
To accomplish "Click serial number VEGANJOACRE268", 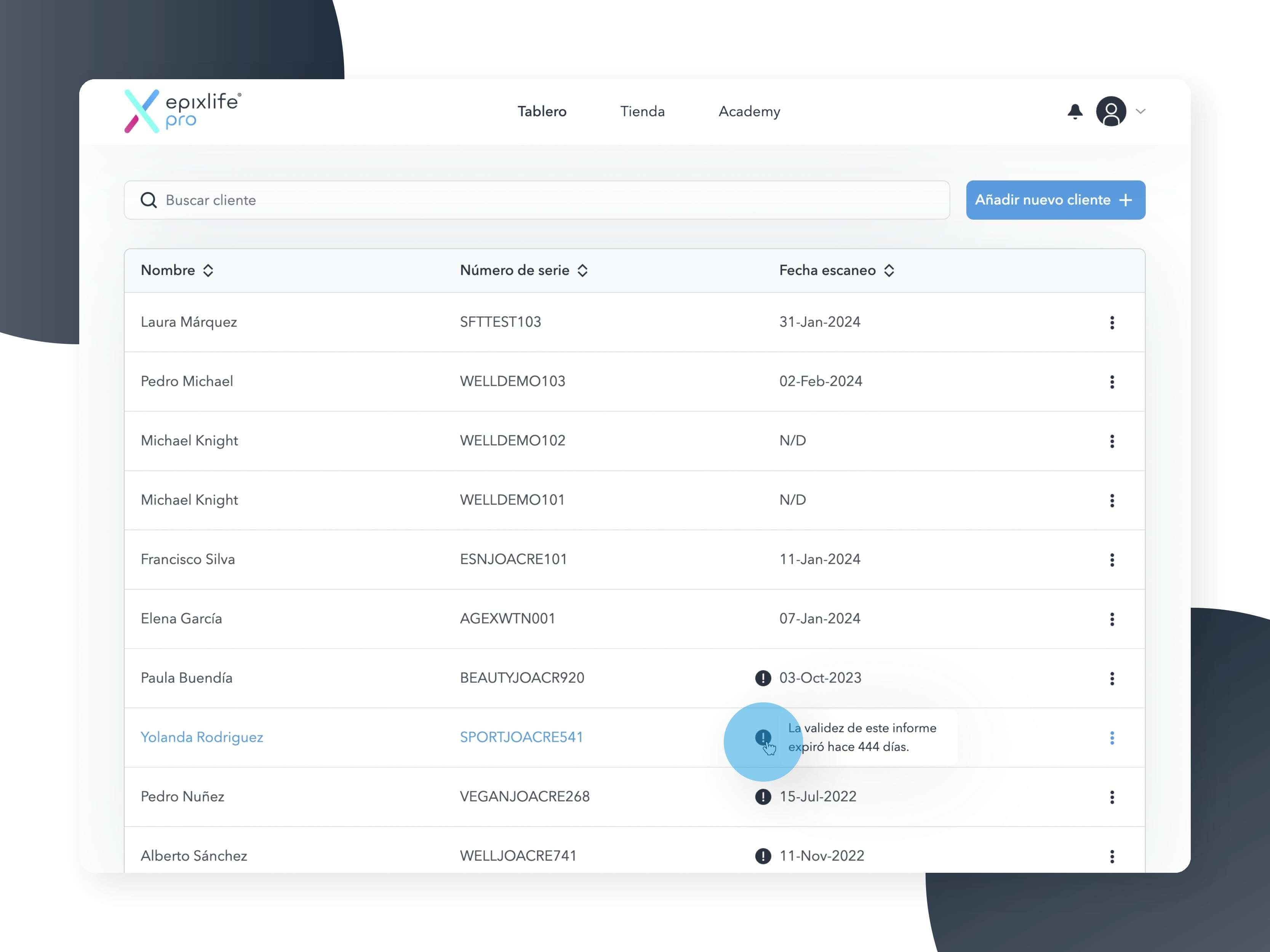I will point(525,797).
